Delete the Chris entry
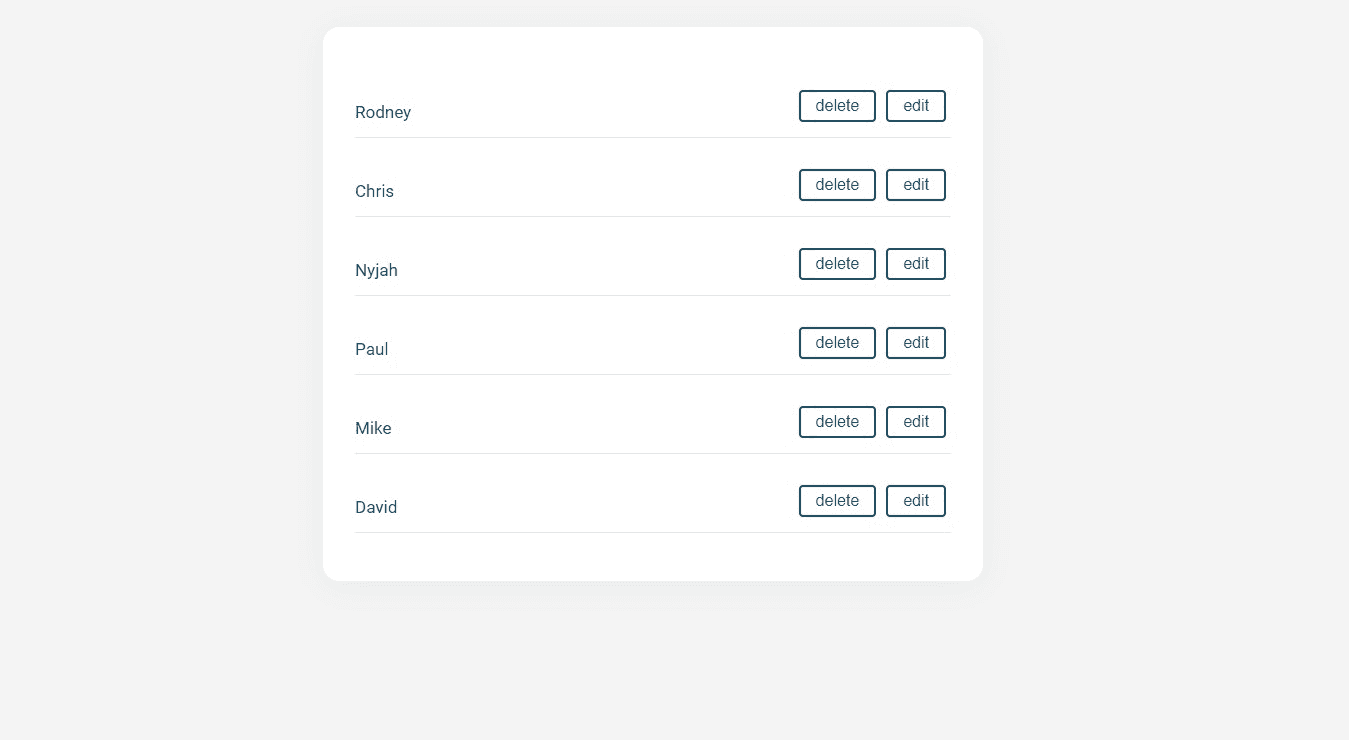This screenshot has height=740, width=1349. [x=837, y=185]
